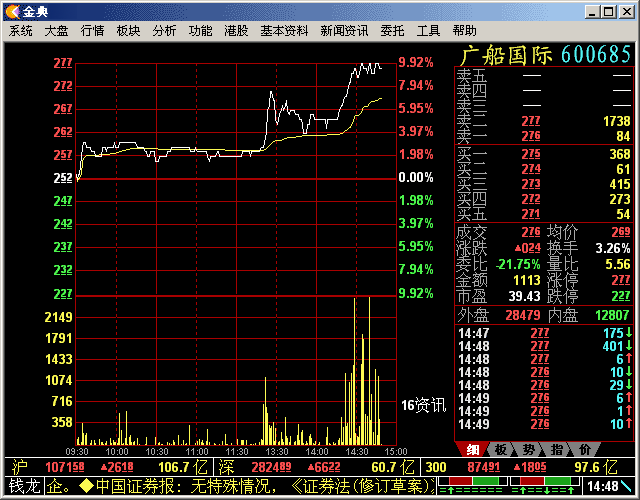
Task: Click the 买一 bid volume 368
Action: (x=620, y=154)
